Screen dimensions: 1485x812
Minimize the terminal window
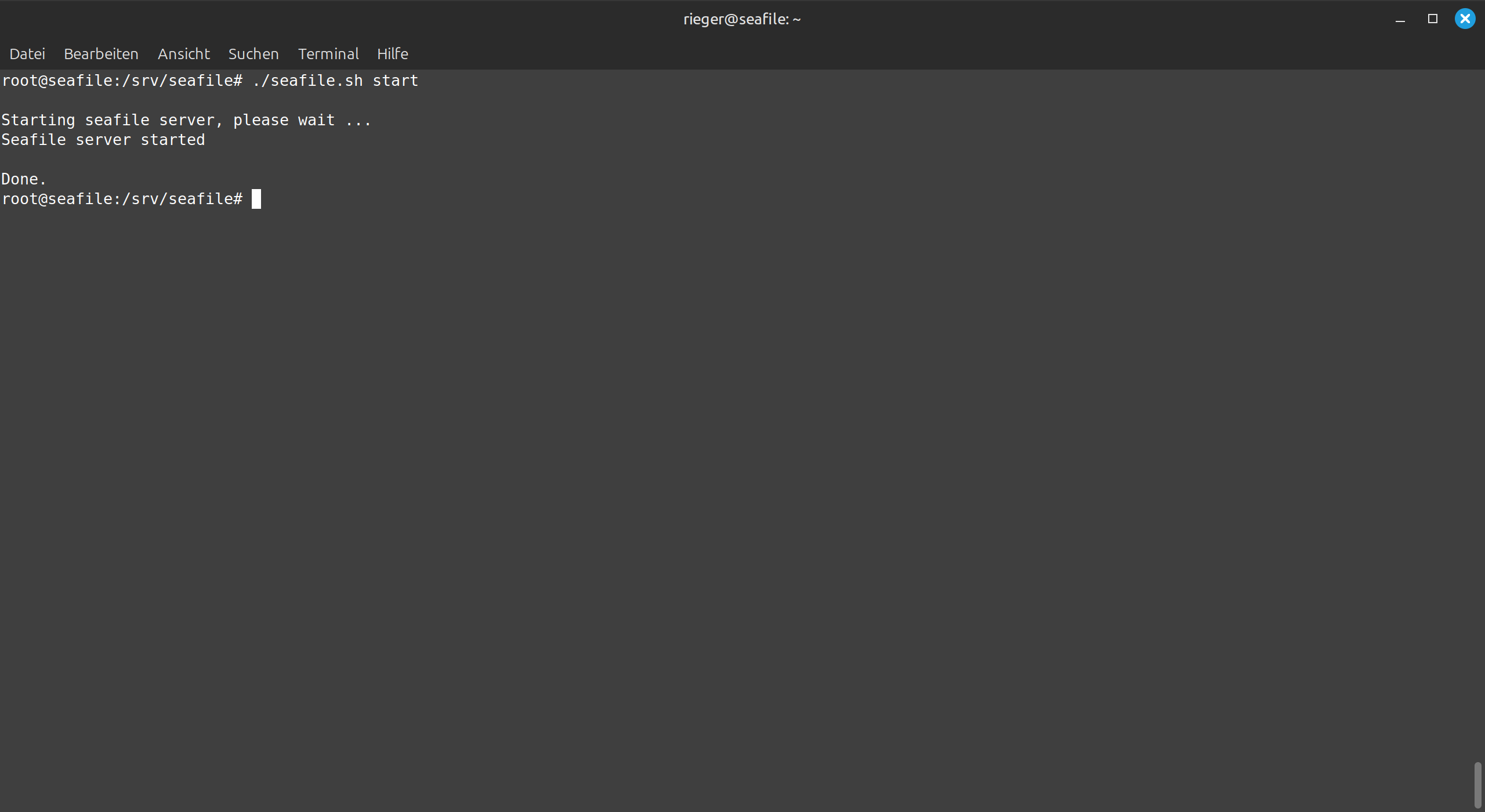pos(1400,19)
